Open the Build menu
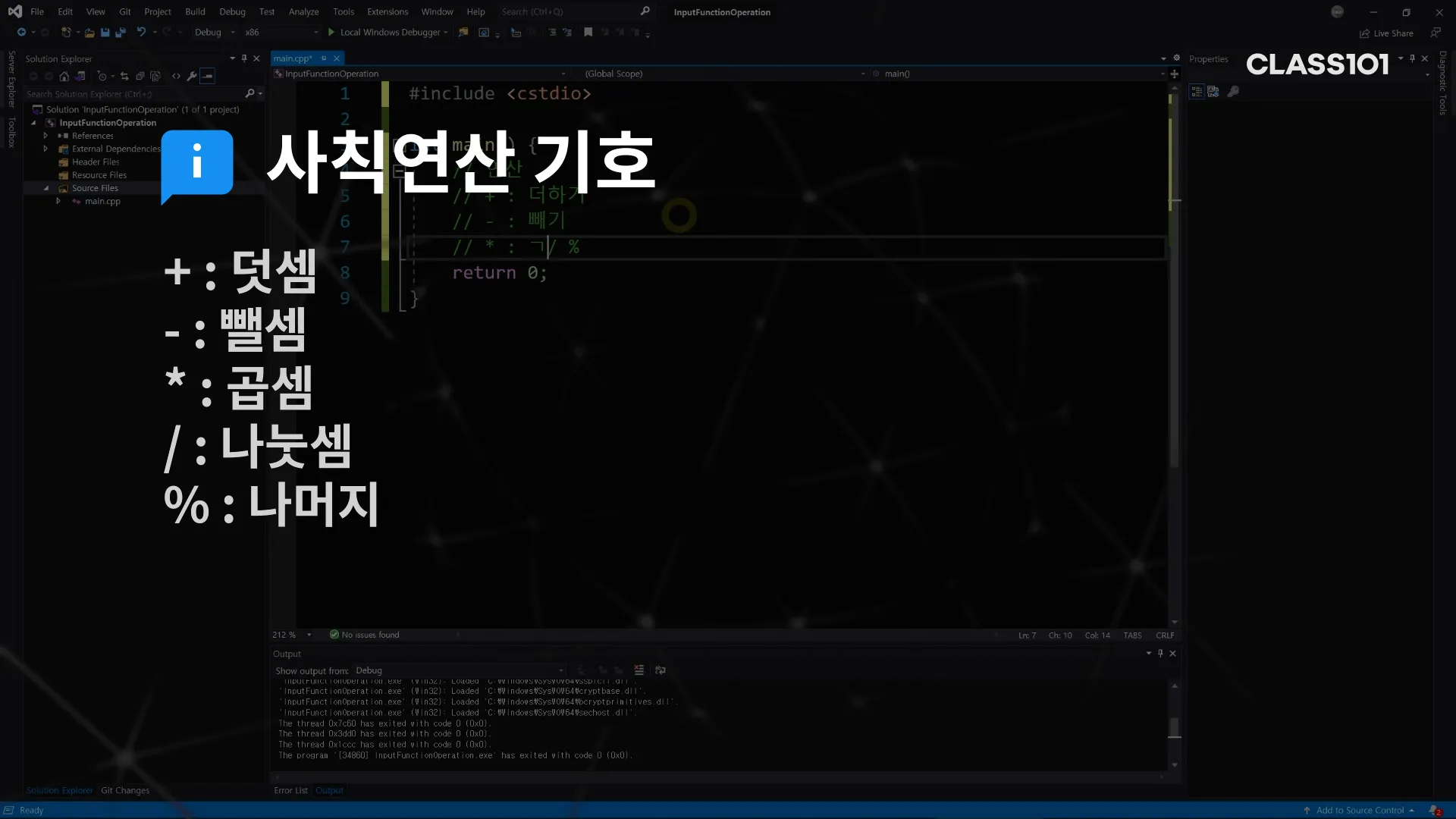 195,11
